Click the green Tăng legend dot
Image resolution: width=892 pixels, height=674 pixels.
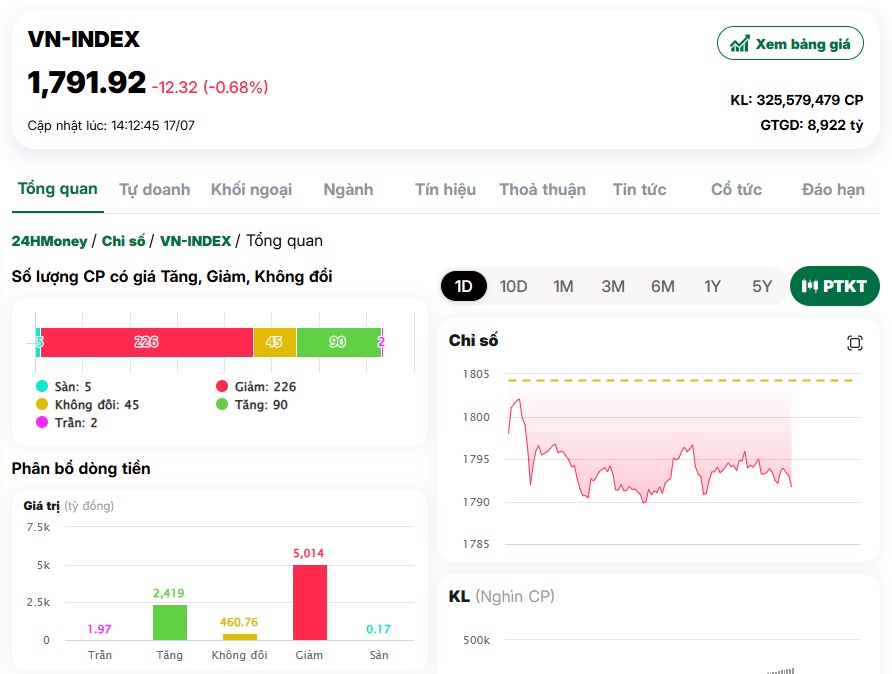[222, 404]
